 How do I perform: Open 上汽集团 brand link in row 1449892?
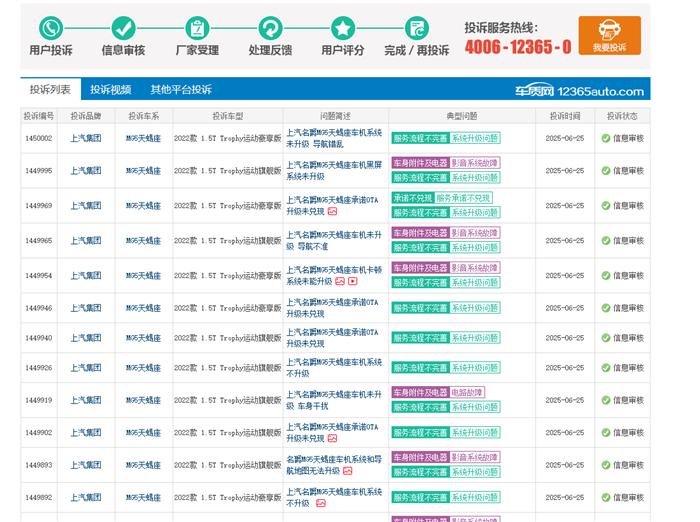pyautogui.click(x=86, y=497)
